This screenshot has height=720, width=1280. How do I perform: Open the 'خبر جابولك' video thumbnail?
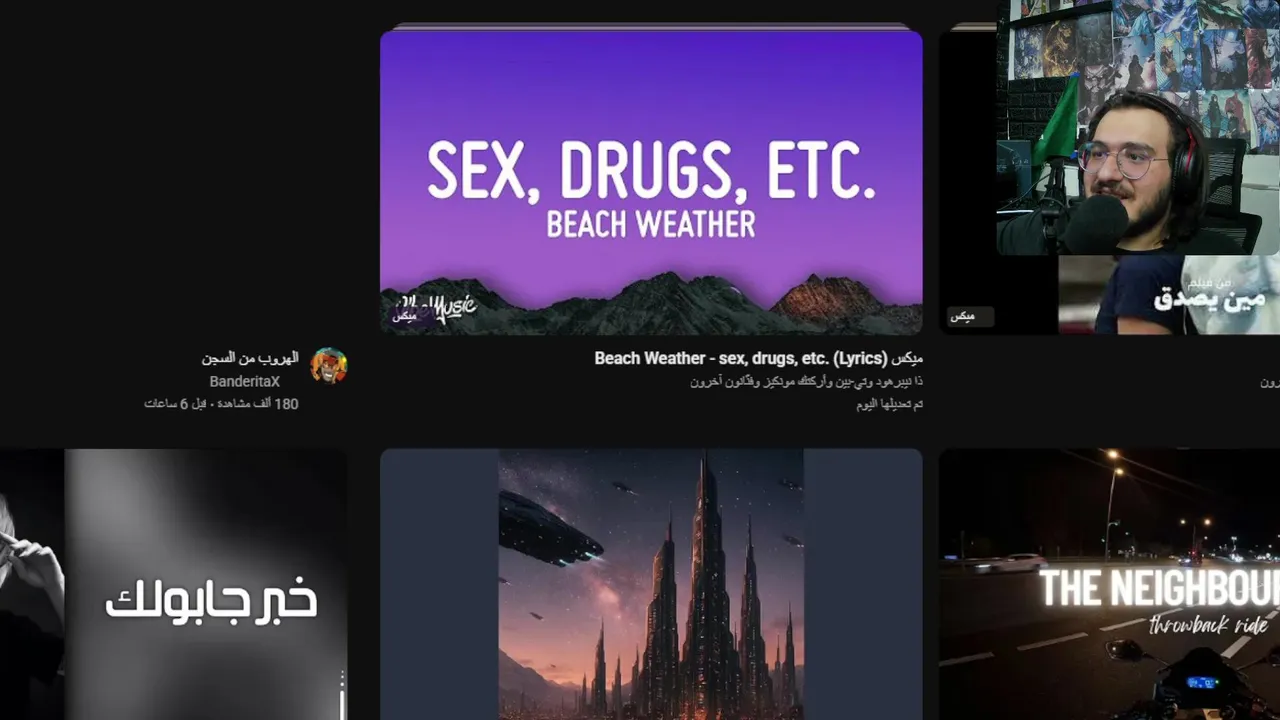[173, 584]
